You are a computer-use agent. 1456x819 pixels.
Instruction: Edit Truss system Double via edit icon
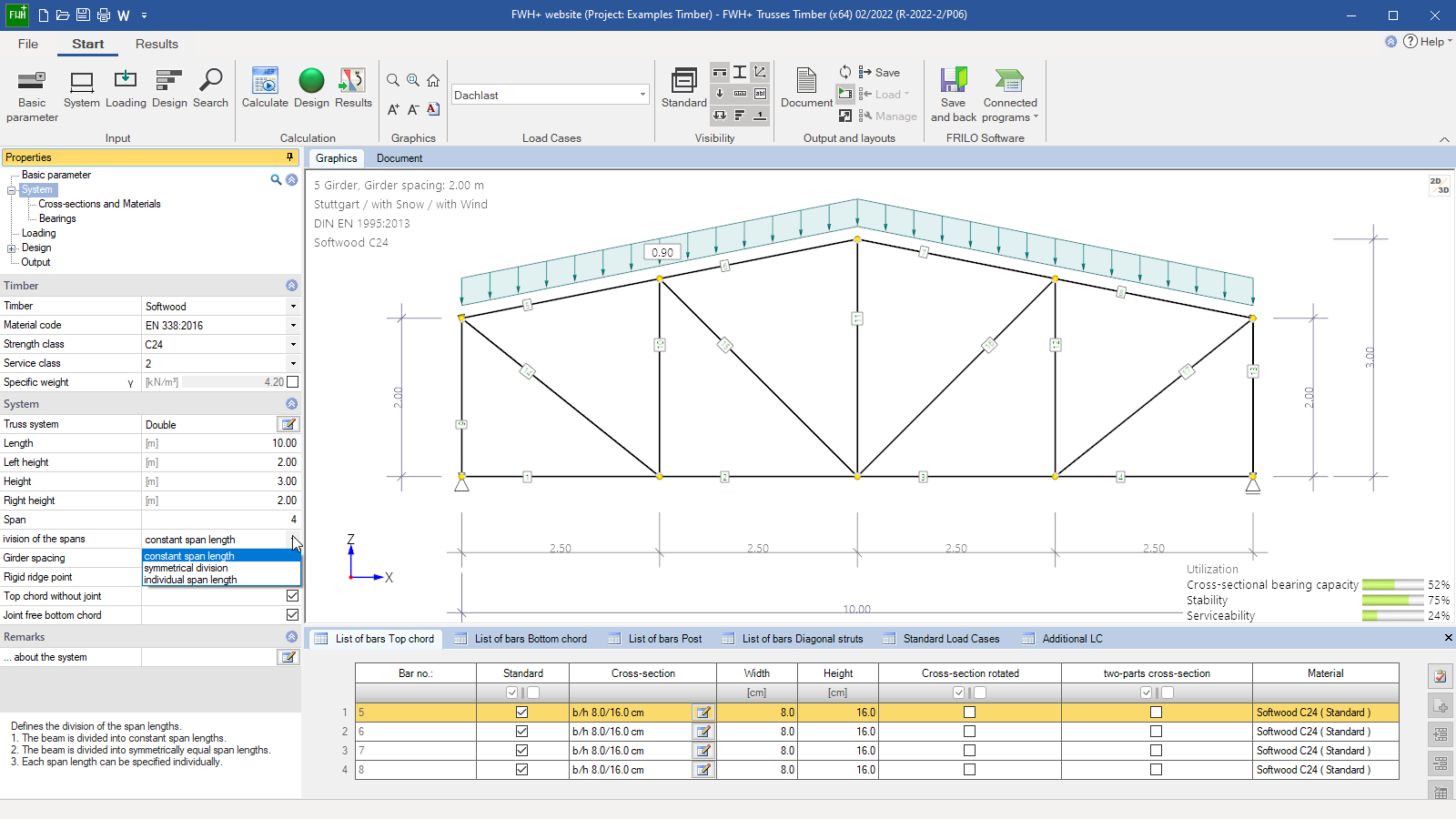pos(288,424)
